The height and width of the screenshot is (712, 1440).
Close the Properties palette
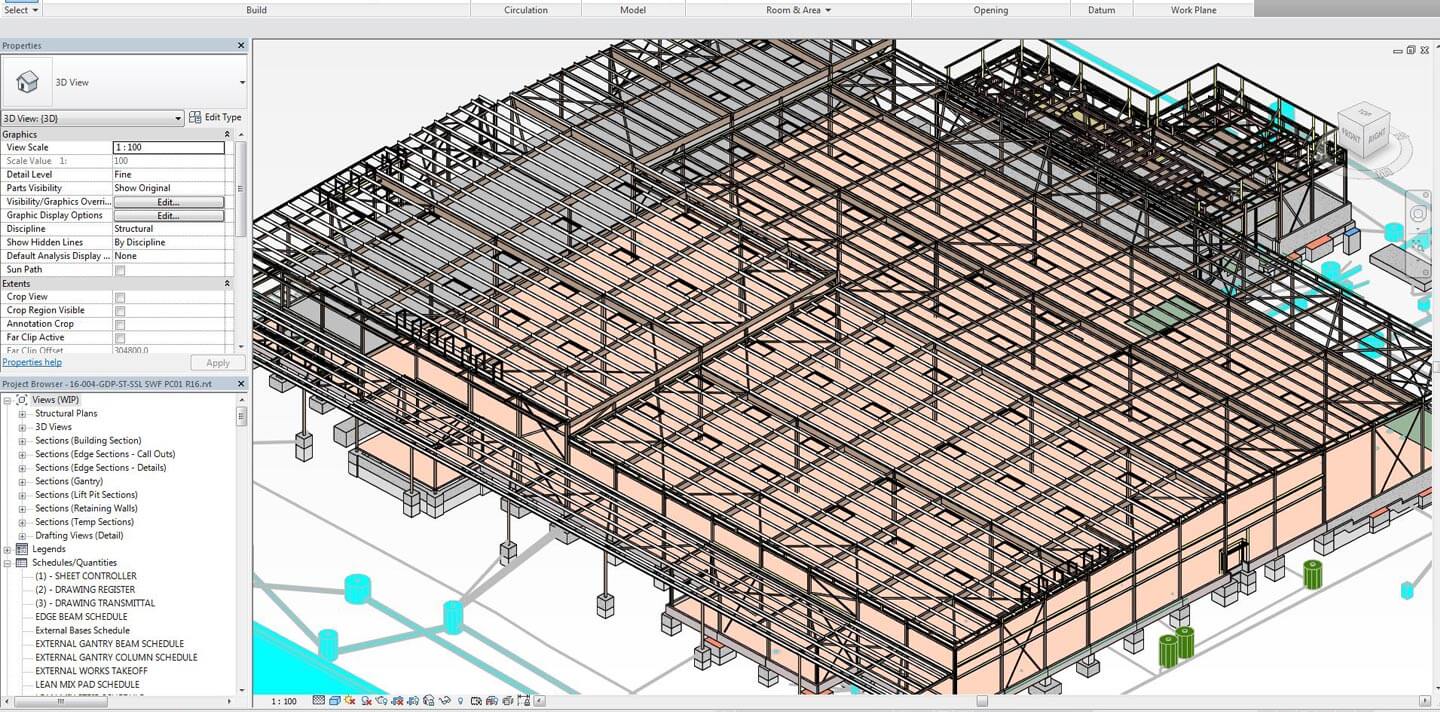point(241,46)
